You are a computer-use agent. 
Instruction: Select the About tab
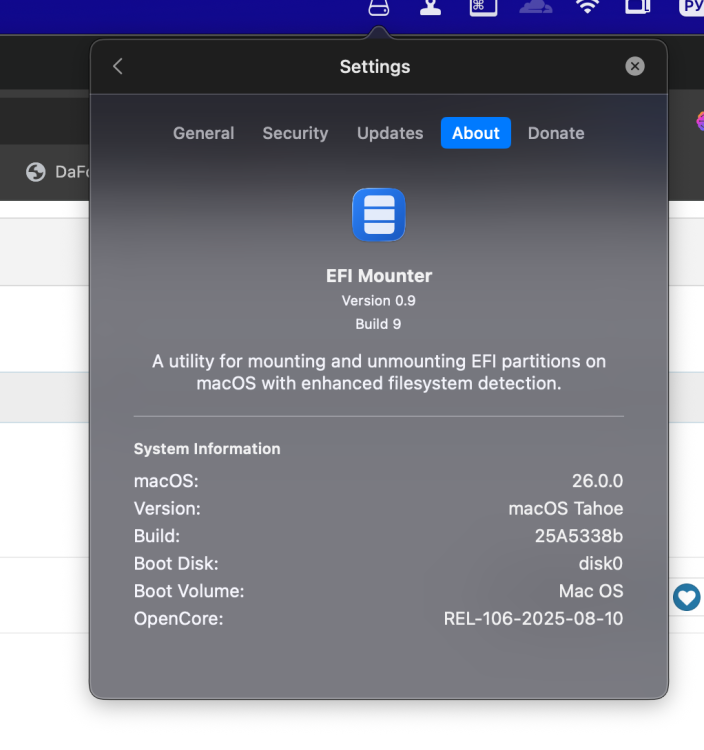pyautogui.click(x=476, y=133)
